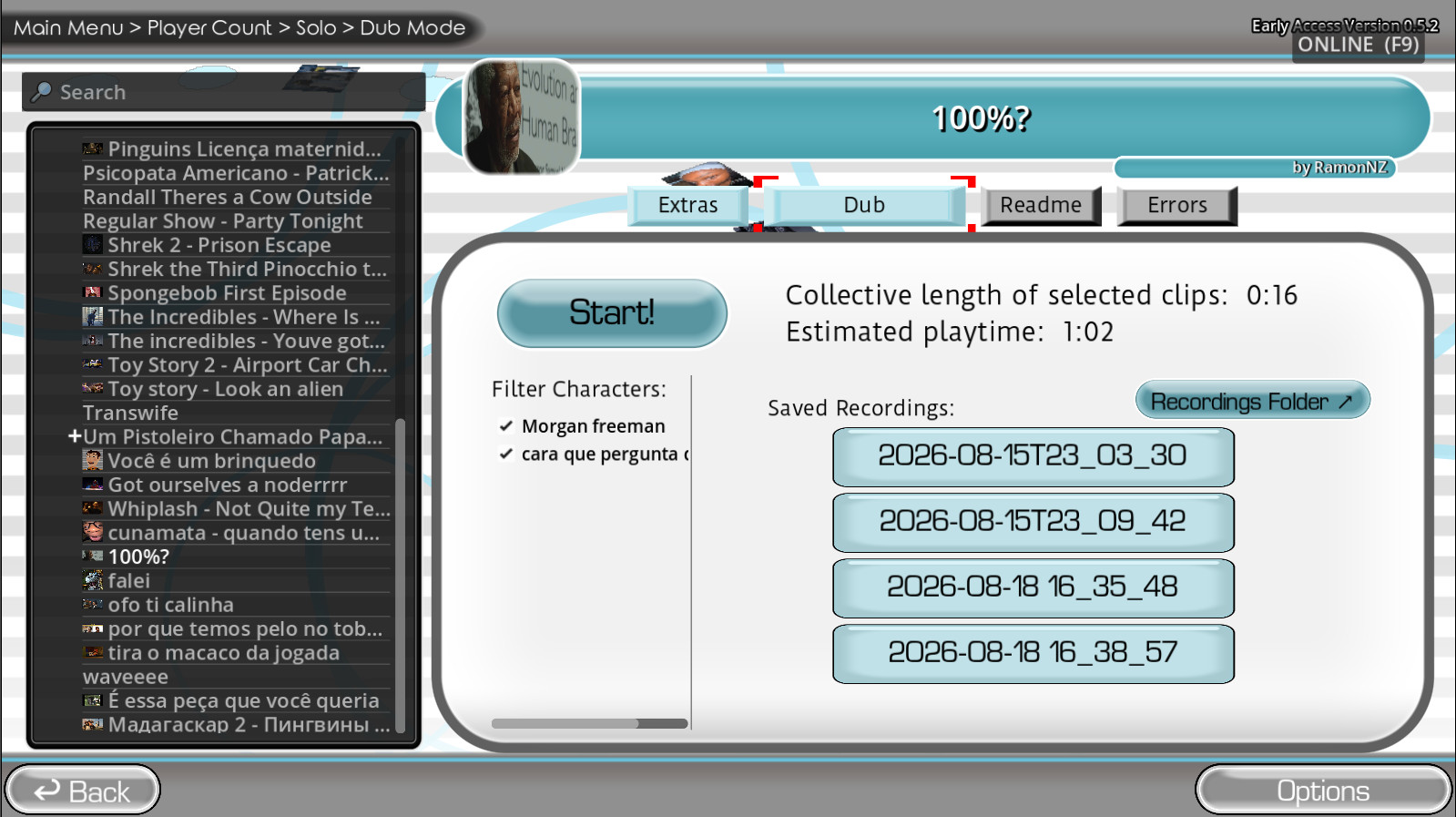Select the 100%? clip in list
Viewport: 1456px width, 817px height.
pyautogui.click(x=236, y=557)
